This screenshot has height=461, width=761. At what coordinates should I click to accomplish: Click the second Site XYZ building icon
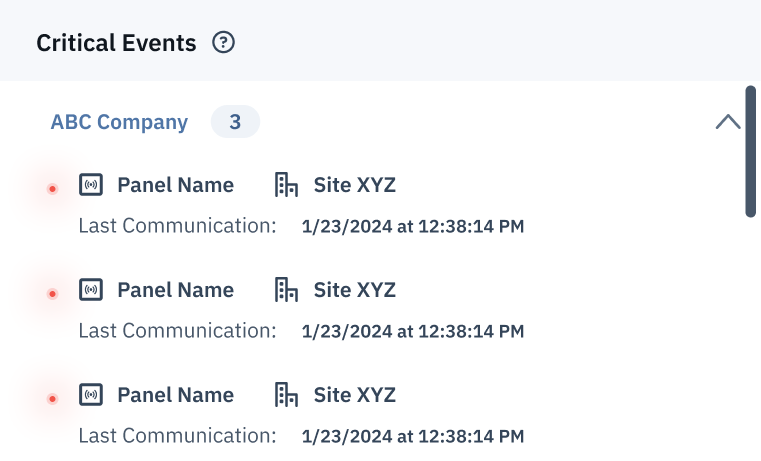click(x=286, y=290)
